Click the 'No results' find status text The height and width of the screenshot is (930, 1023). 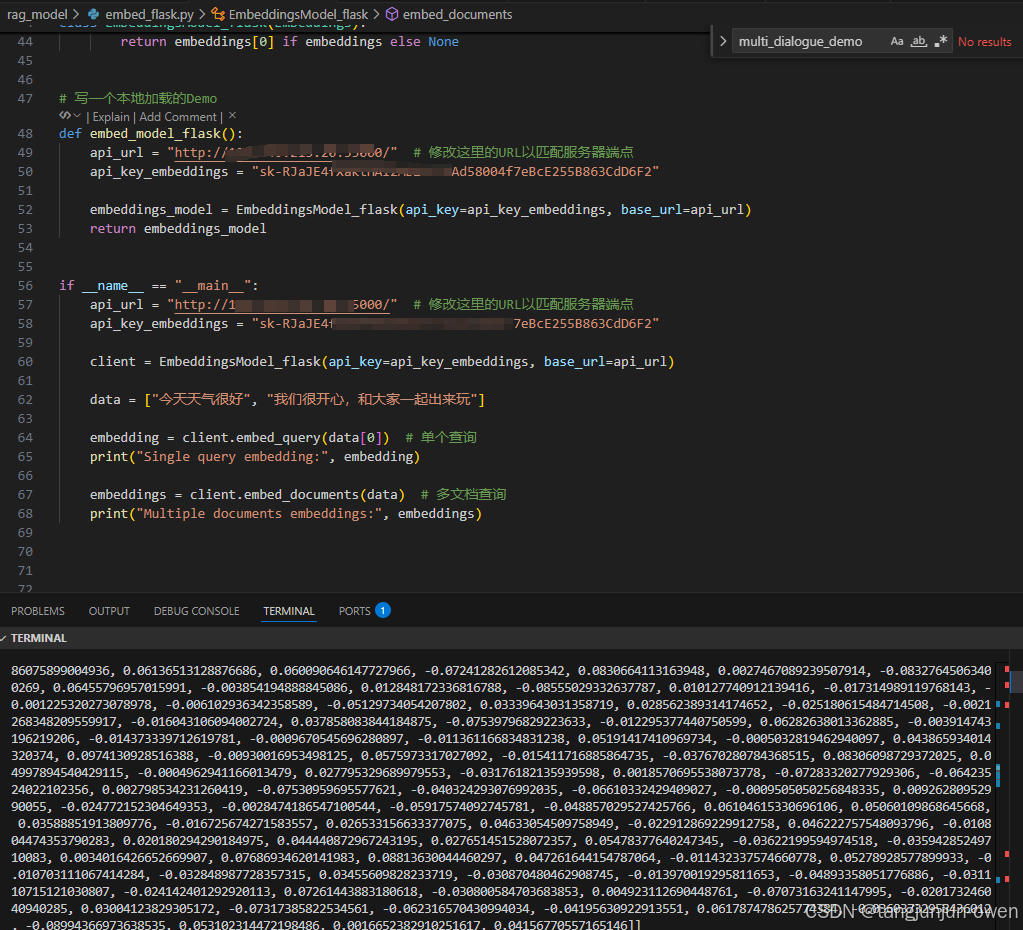click(985, 42)
